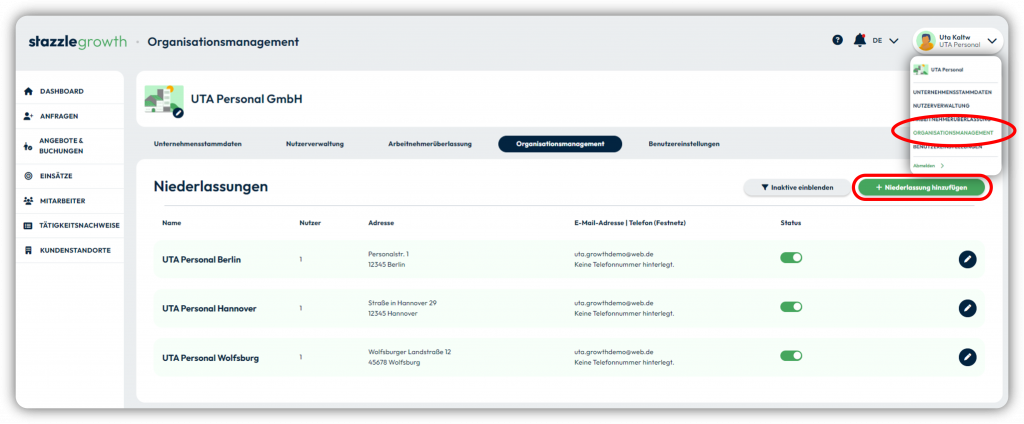
Task: Click the UTA Personal Berlin name
Action: pos(201,259)
